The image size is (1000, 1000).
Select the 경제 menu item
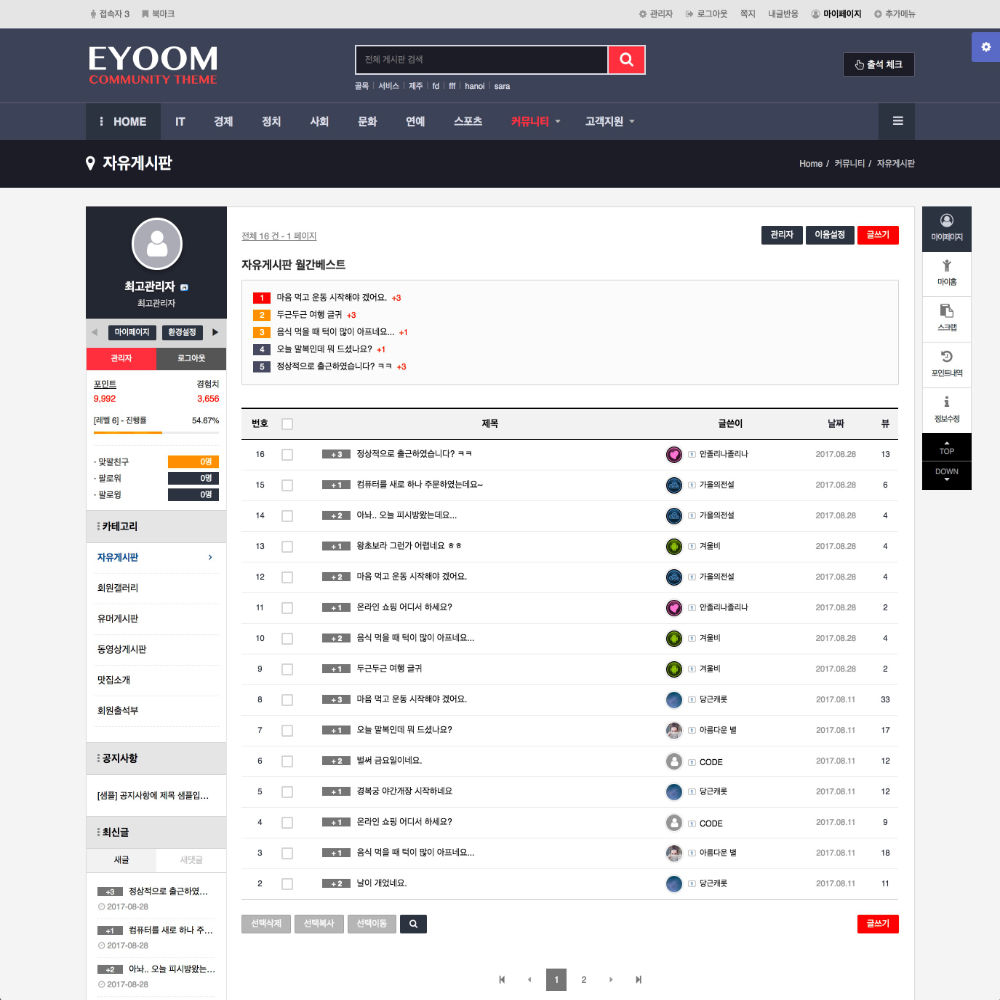pyautogui.click(x=223, y=121)
